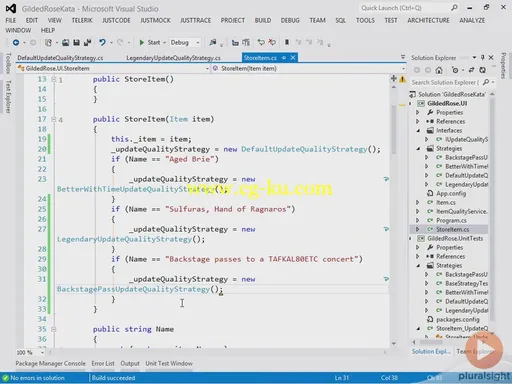
Task: Toggle auto-hide pin for Solution Explorer
Action: click(x=482, y=58)
